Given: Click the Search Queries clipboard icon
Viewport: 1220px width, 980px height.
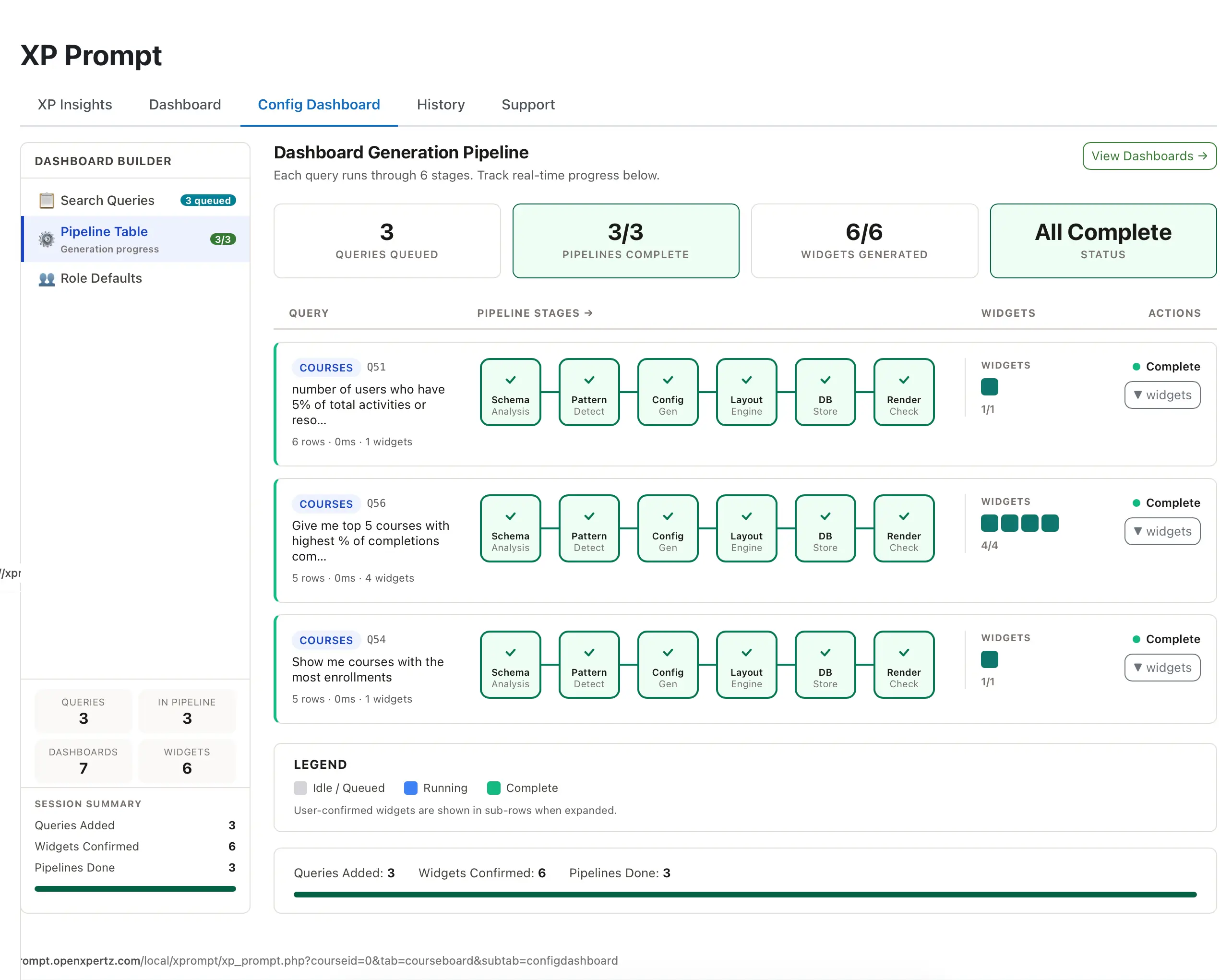Looking at the screenshot, I should point(47,200).
